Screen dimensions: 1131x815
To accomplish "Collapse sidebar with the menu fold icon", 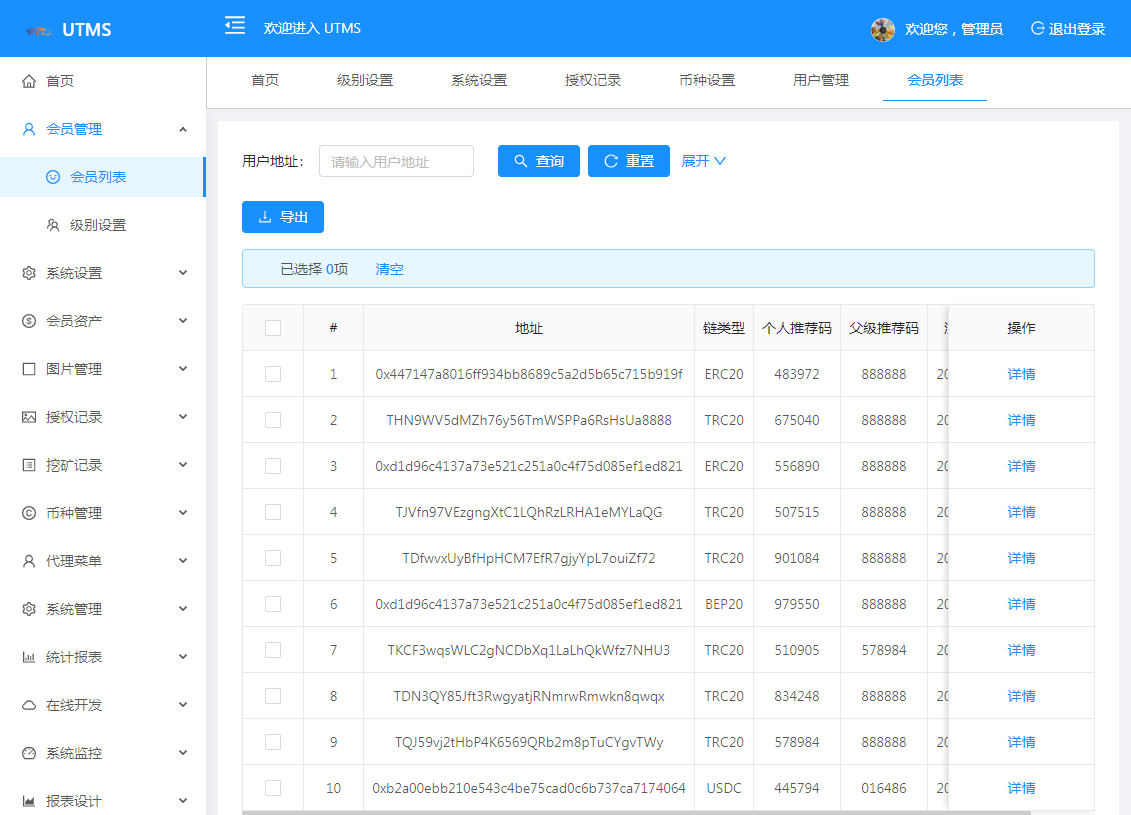I will (234, 26).
